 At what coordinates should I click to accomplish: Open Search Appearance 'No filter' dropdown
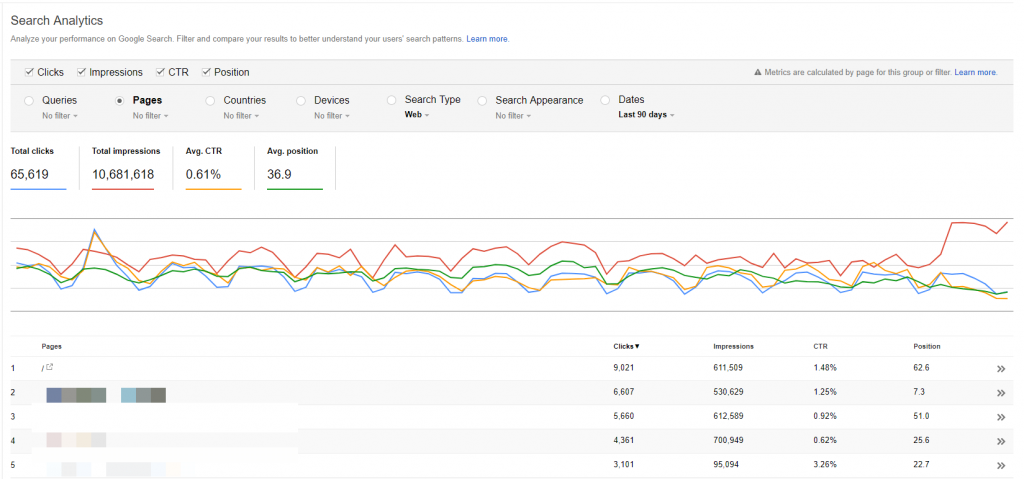click(x=514, y=116)
